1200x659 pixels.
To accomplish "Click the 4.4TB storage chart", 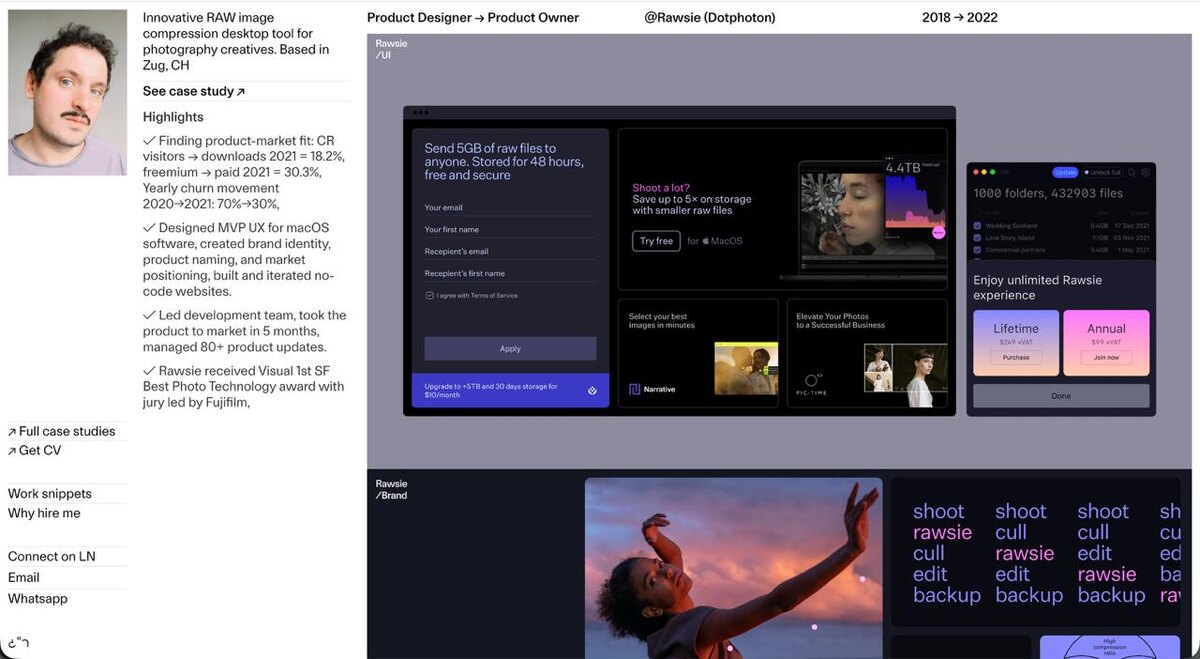I will (x=914, y=200).
